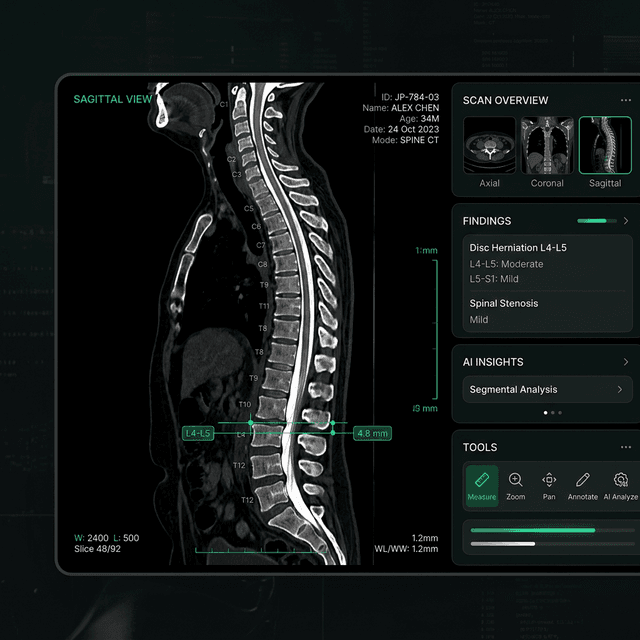Click the L4-L5 measurement label
This screenshot has height=640, width=640.
pos(198,433)
